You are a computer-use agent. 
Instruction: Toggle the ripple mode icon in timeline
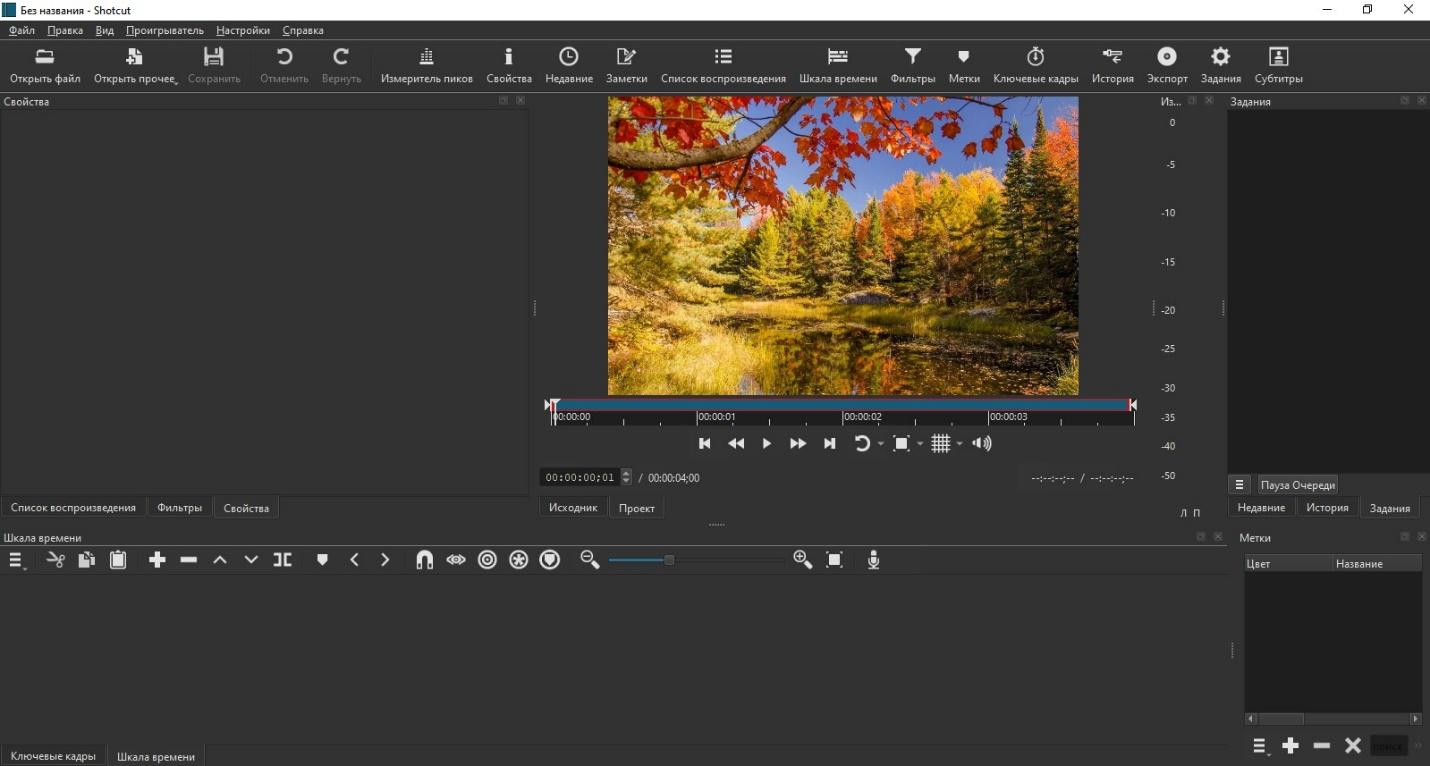coord(487,560)
